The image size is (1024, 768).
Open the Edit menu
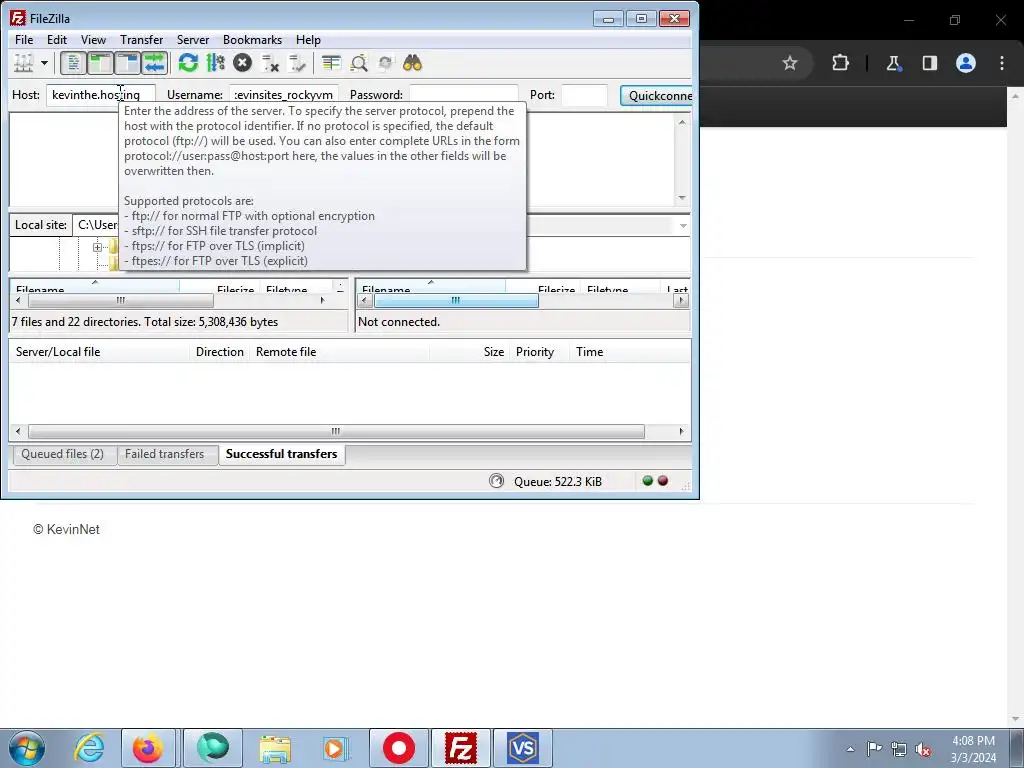point(57,40)
